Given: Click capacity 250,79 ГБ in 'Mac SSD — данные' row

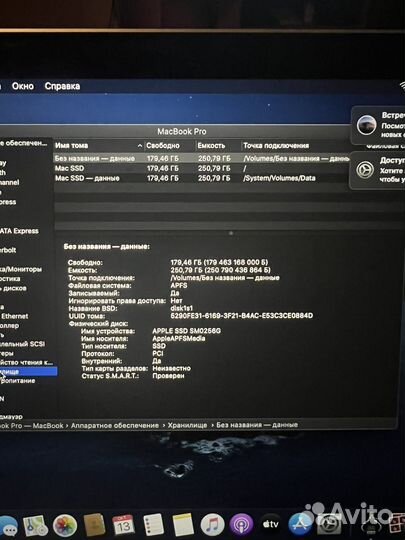Looking at the screenshot, I should coord(214,178).
